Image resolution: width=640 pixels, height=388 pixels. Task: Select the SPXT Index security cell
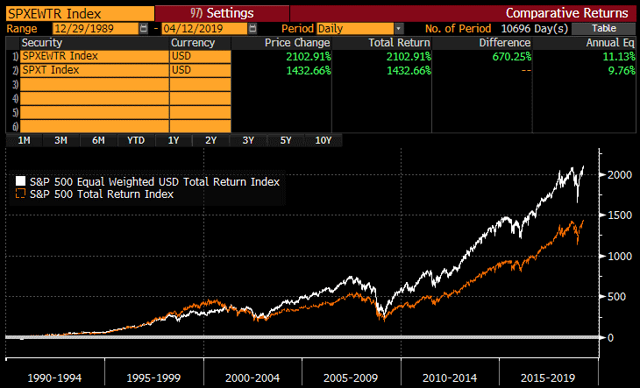[94, 70]
